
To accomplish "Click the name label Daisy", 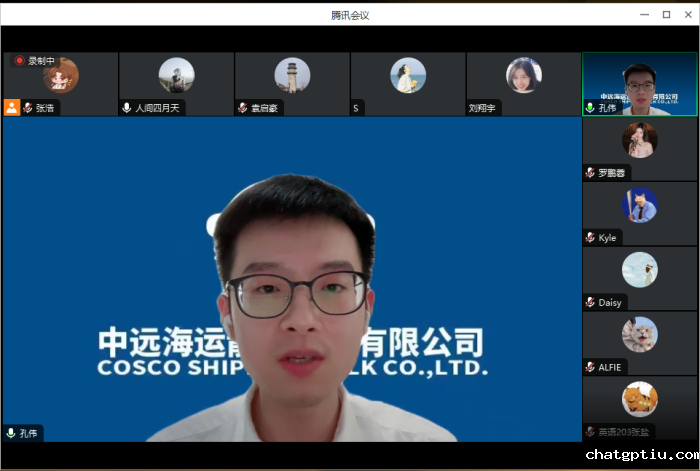I will 610,303.
